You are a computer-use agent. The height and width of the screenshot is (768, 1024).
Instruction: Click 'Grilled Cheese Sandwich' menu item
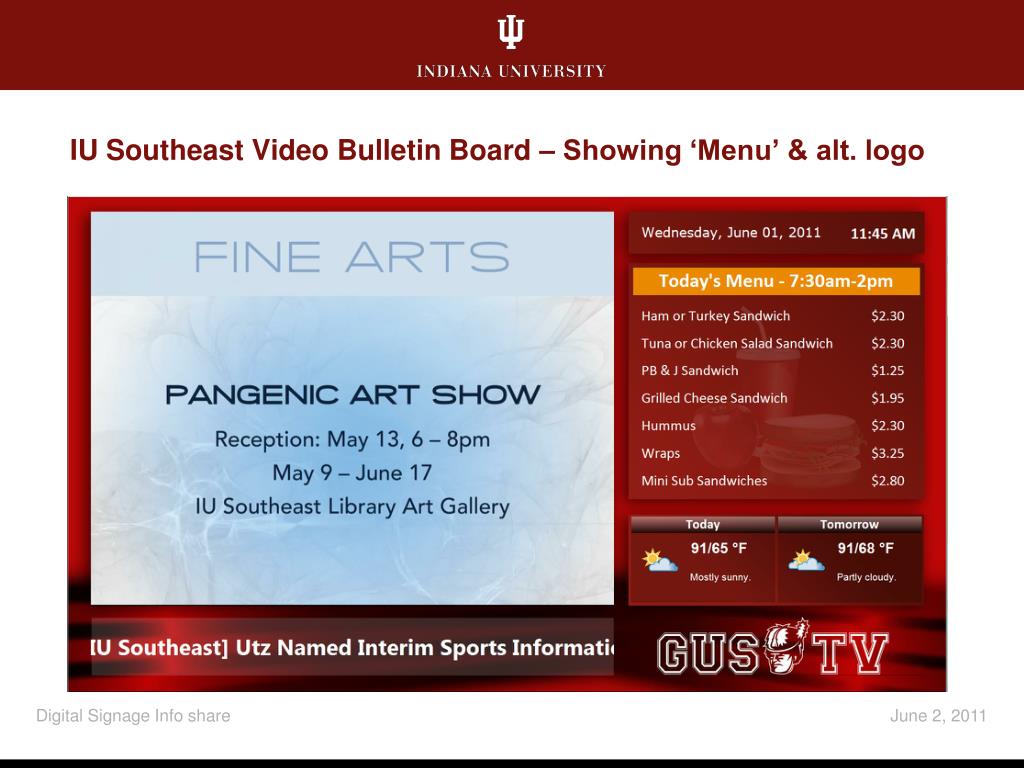pos(714,398)
